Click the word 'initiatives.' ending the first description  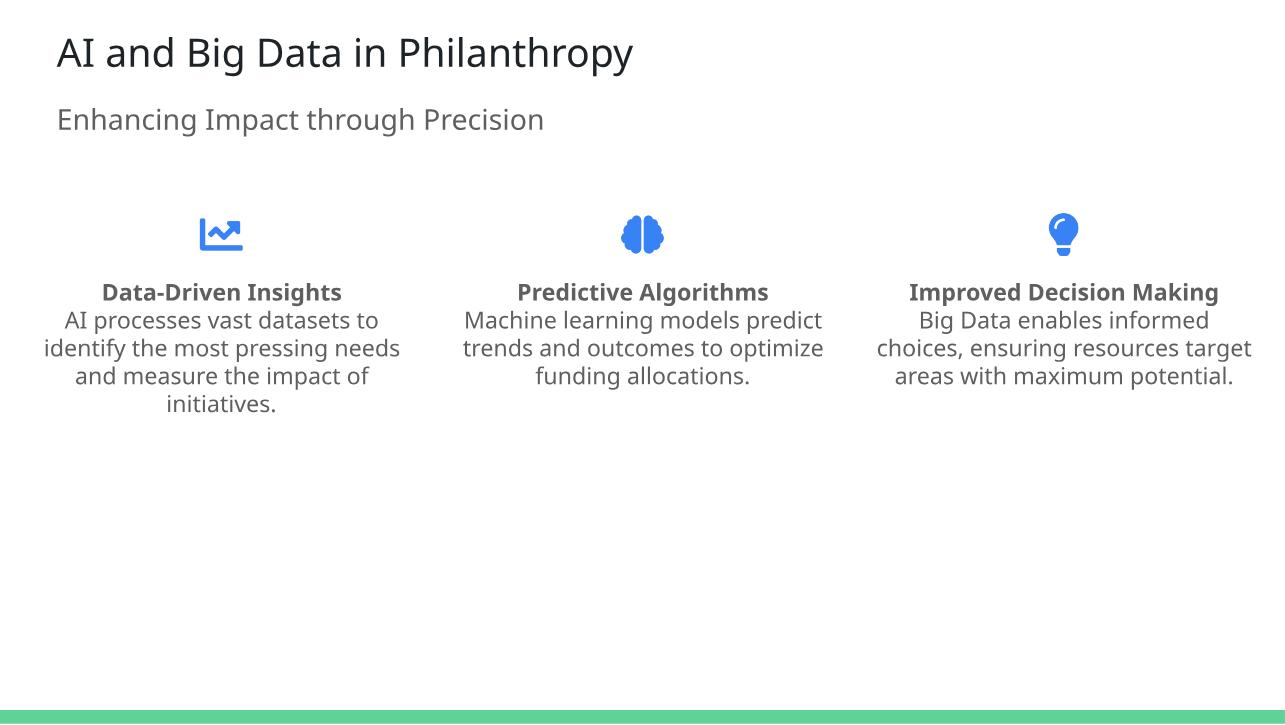pos(221,405)
